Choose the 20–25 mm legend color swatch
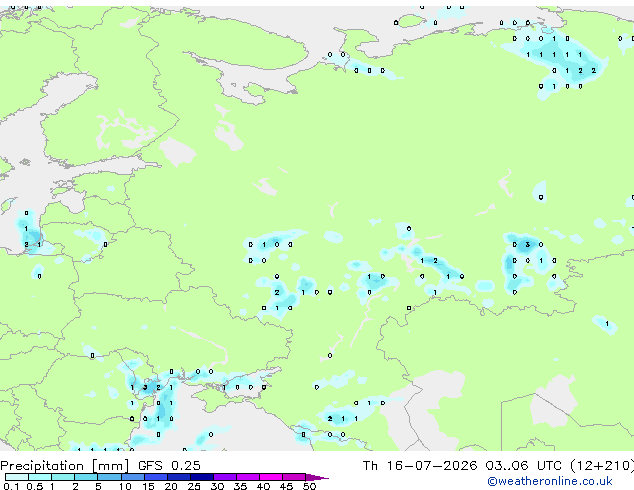 click(x=178, y=477)
